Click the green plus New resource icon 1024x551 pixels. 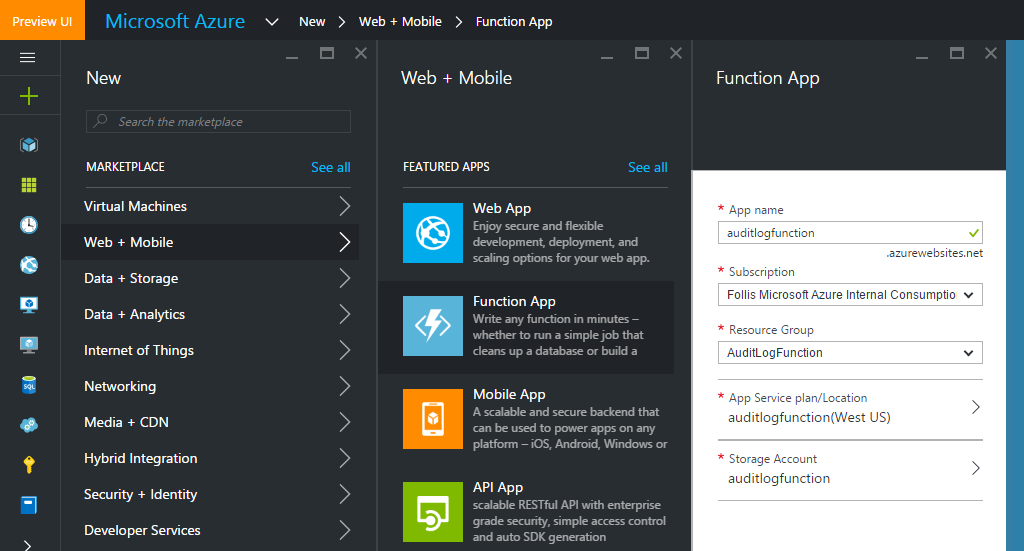pyautogui.click(x=29, y=97)
